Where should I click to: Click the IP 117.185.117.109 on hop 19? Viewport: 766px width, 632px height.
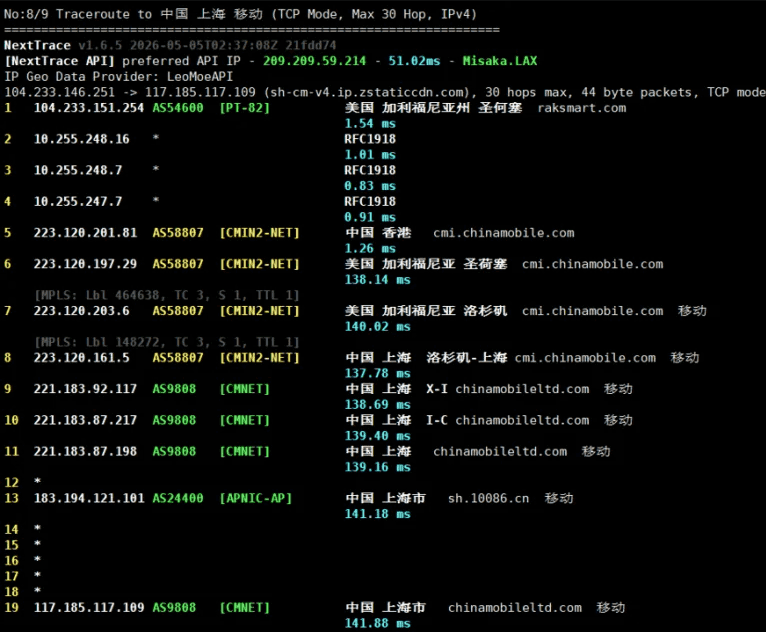point(89,608)
